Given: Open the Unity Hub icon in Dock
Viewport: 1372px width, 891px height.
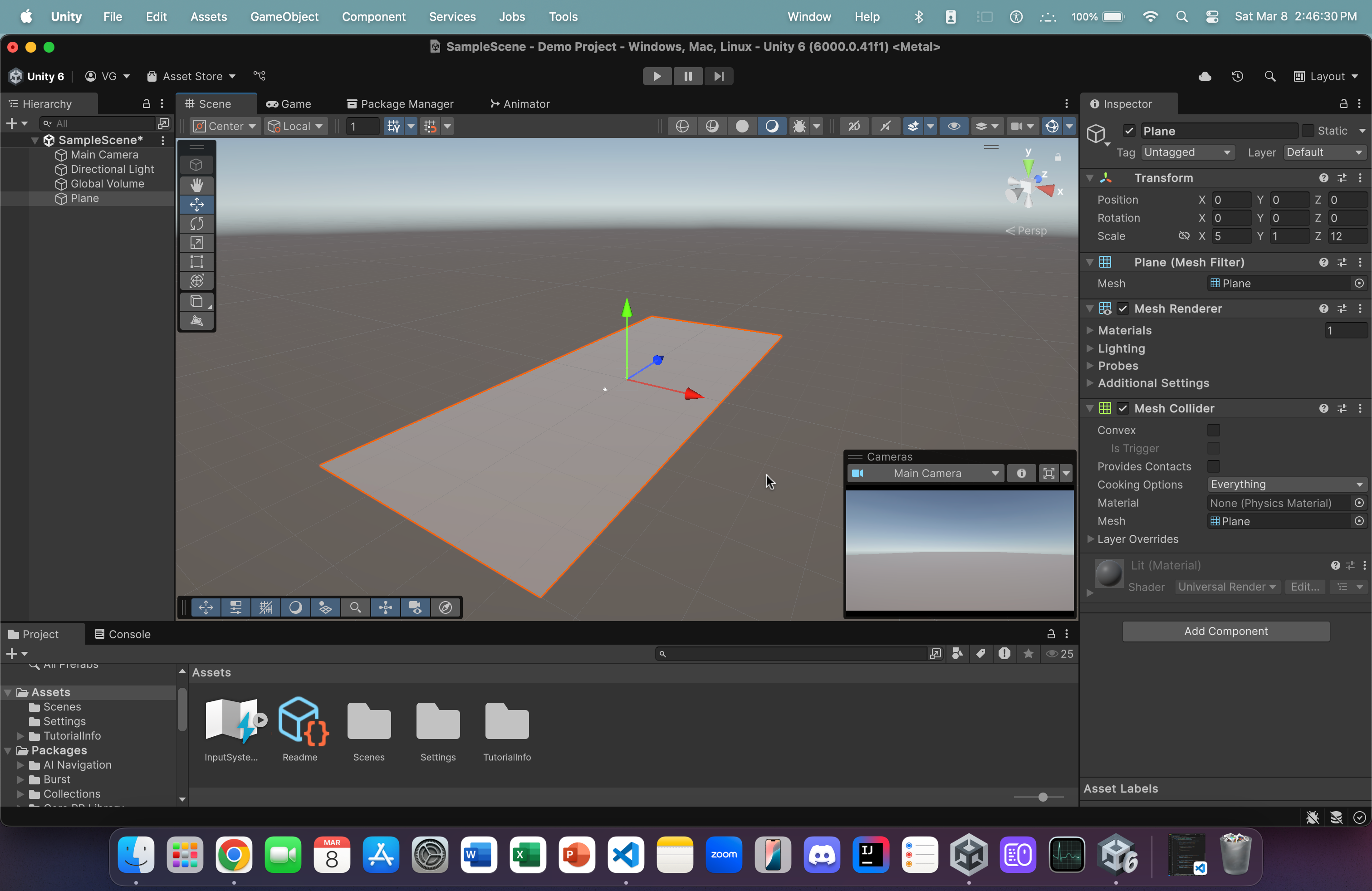Looking at the screenshot, I should coord(969,855).
